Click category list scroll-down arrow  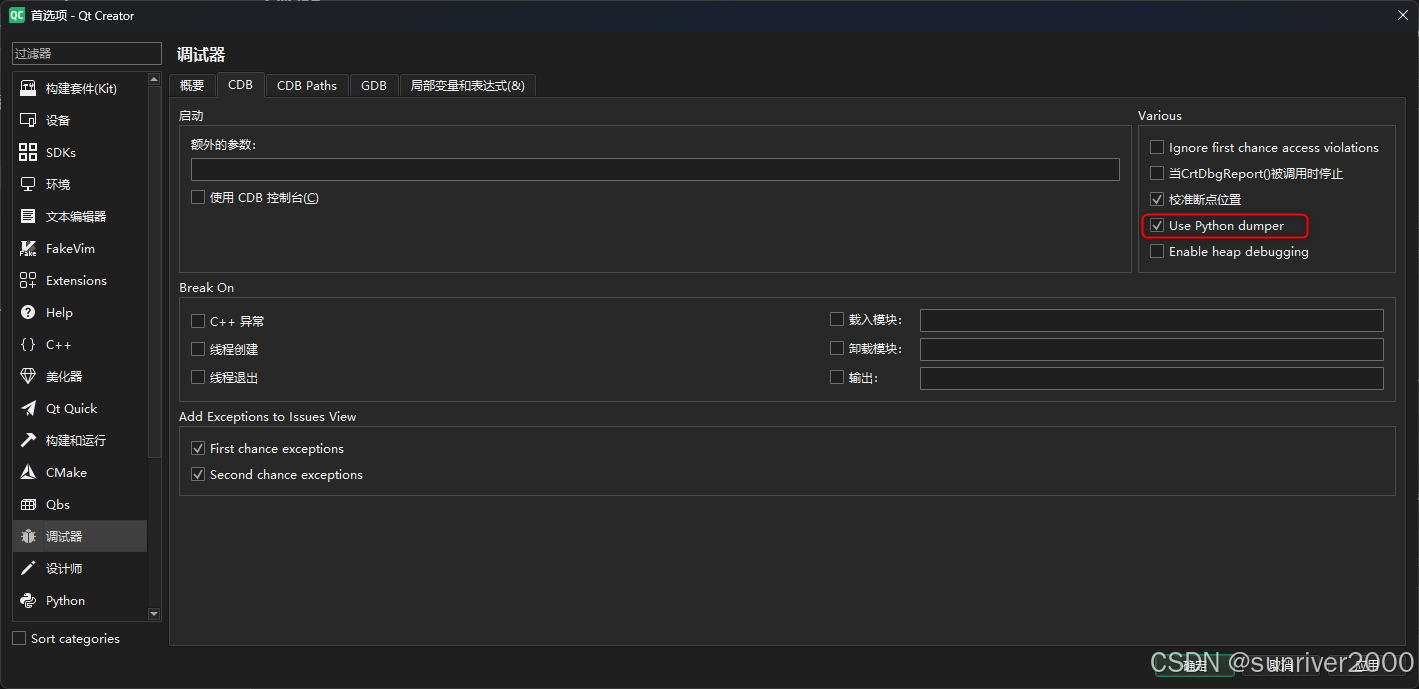coord(154,614)
